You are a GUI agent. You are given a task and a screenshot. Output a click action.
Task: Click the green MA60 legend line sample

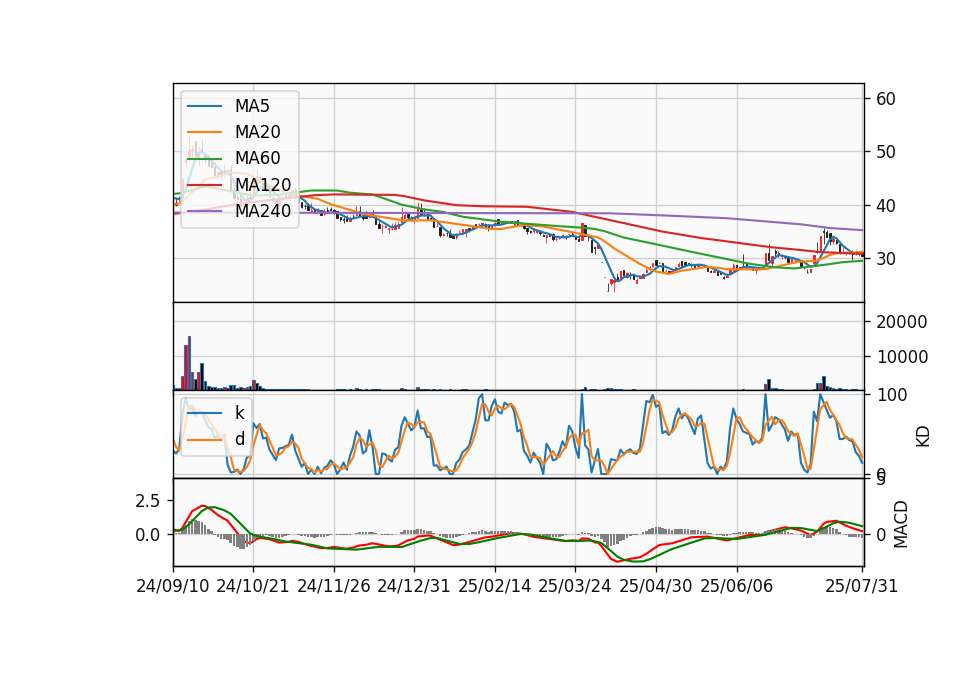point(204,158)
